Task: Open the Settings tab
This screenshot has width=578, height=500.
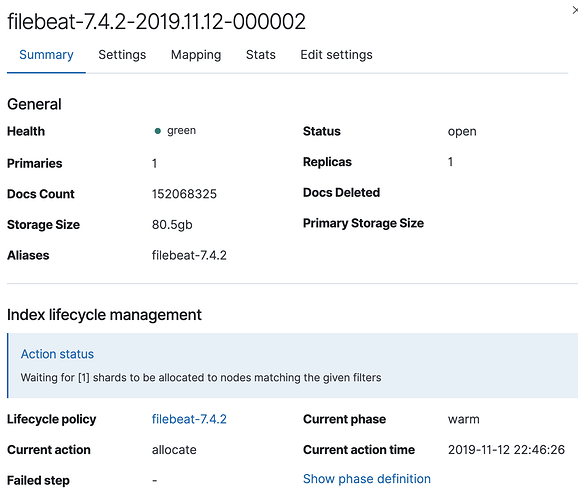Action: [x=122, y=55]
